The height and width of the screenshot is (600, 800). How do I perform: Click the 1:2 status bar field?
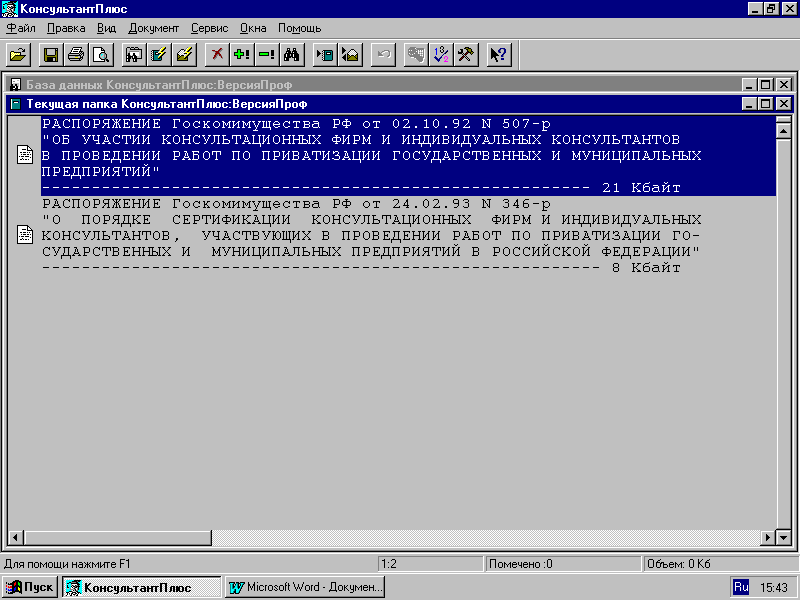click(430, 564)
